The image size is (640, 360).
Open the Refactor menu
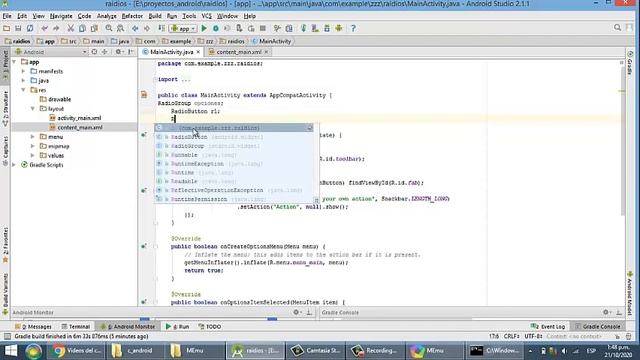tap(132, 16)
